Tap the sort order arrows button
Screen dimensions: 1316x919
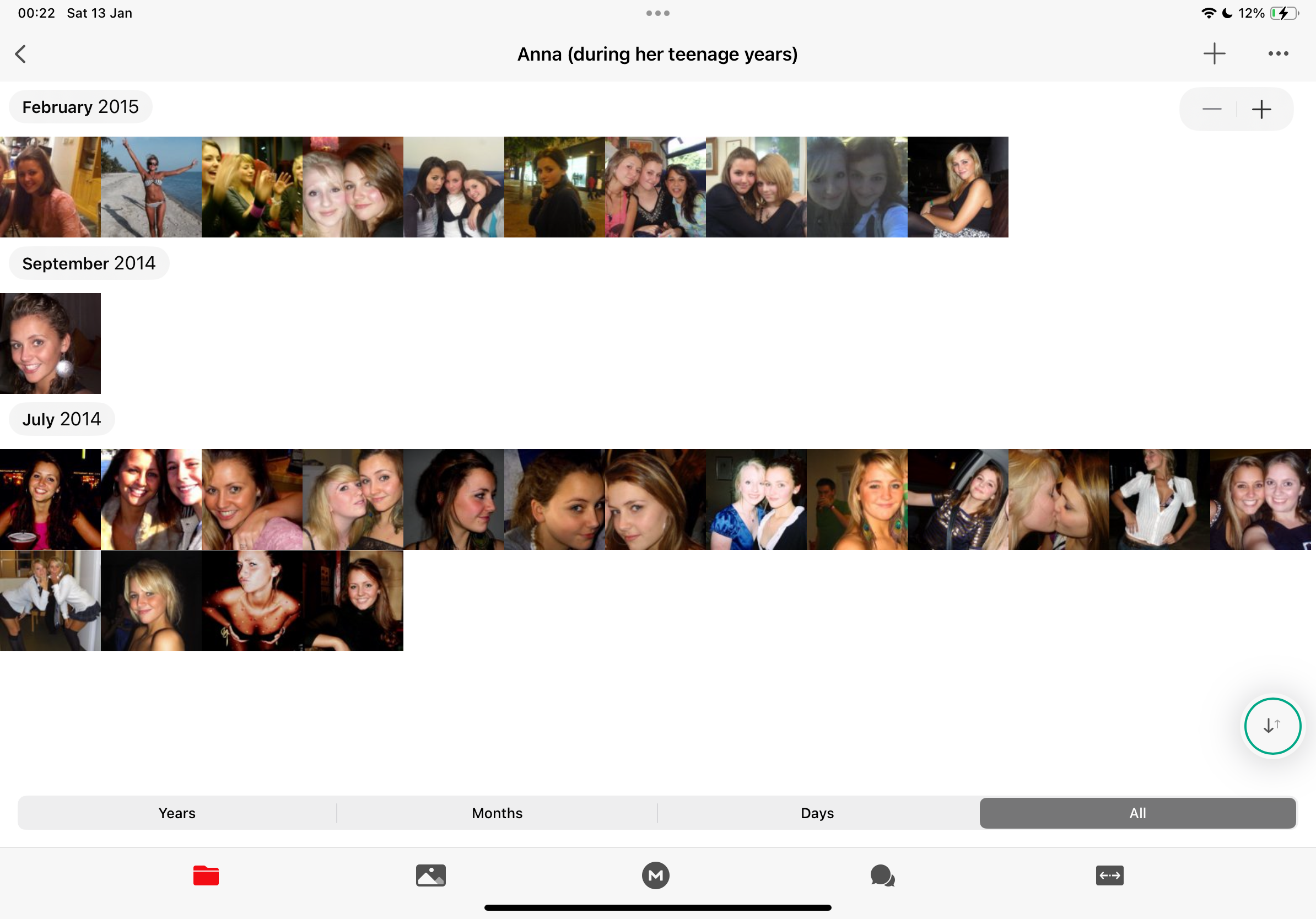tap(1272, 726)
